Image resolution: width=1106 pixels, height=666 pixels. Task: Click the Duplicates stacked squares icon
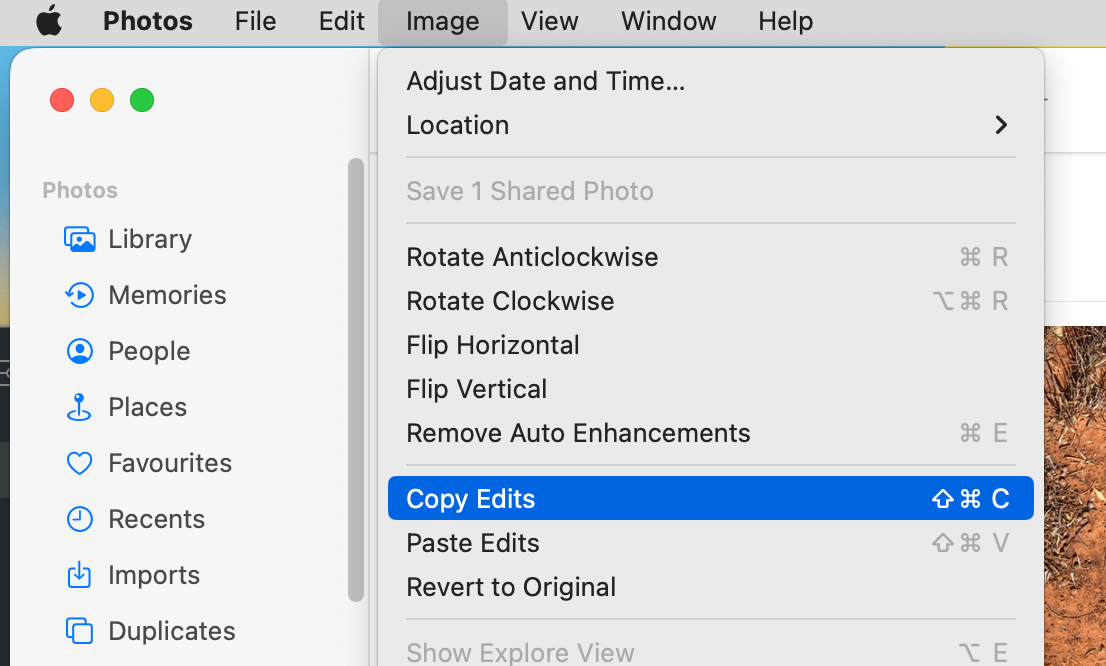[x=80, y=631]
